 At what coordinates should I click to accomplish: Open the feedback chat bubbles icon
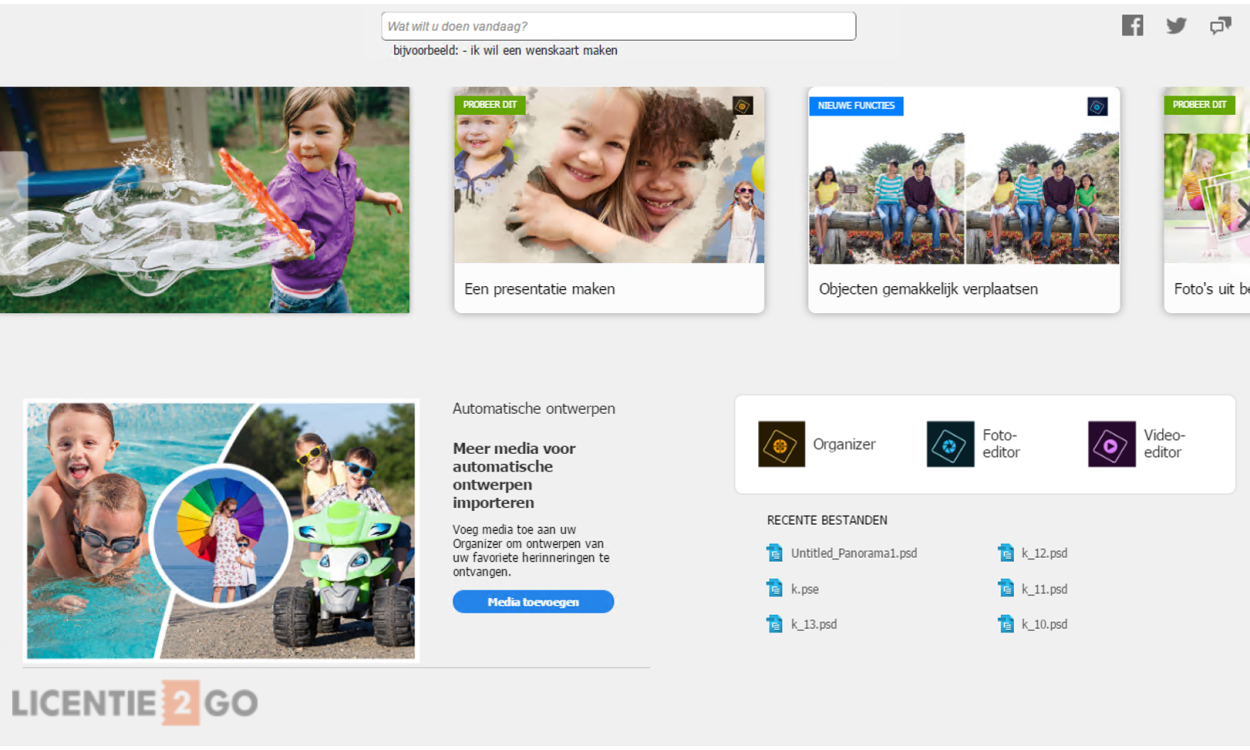[1220, 26]
